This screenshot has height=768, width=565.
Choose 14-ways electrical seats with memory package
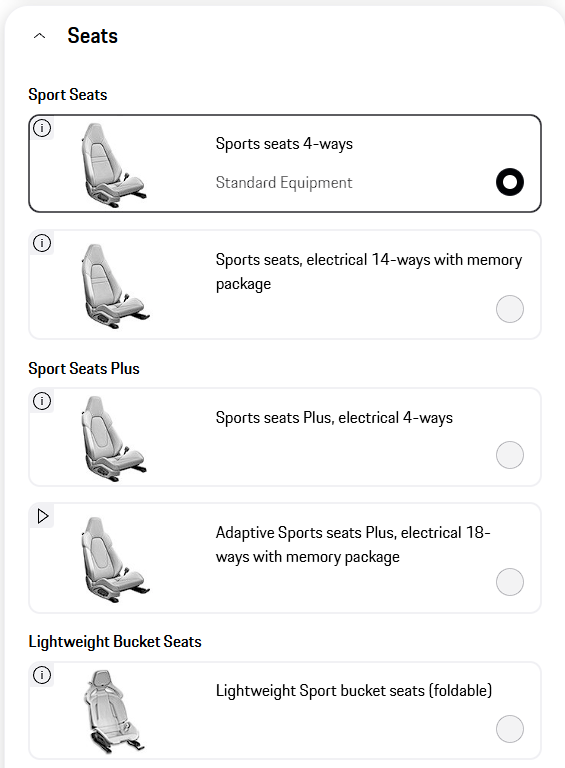[x=510, y=309]
